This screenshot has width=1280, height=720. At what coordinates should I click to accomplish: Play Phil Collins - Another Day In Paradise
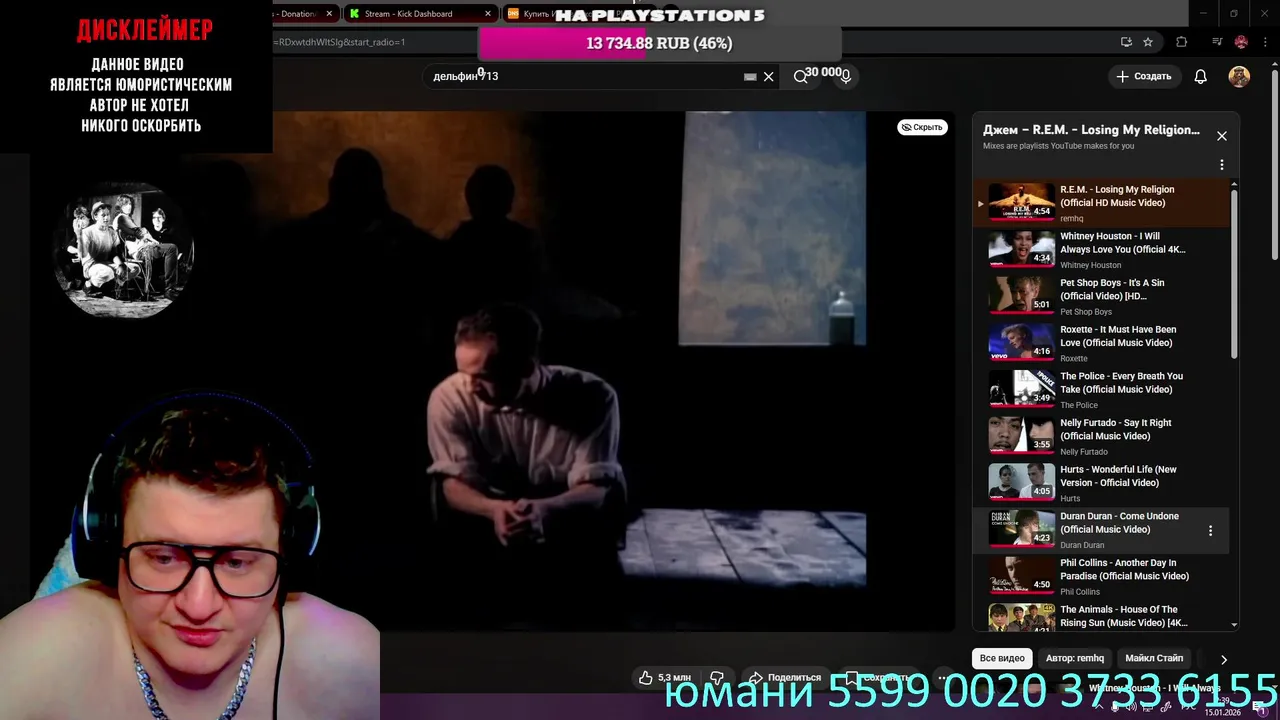tap(1101, 577)
